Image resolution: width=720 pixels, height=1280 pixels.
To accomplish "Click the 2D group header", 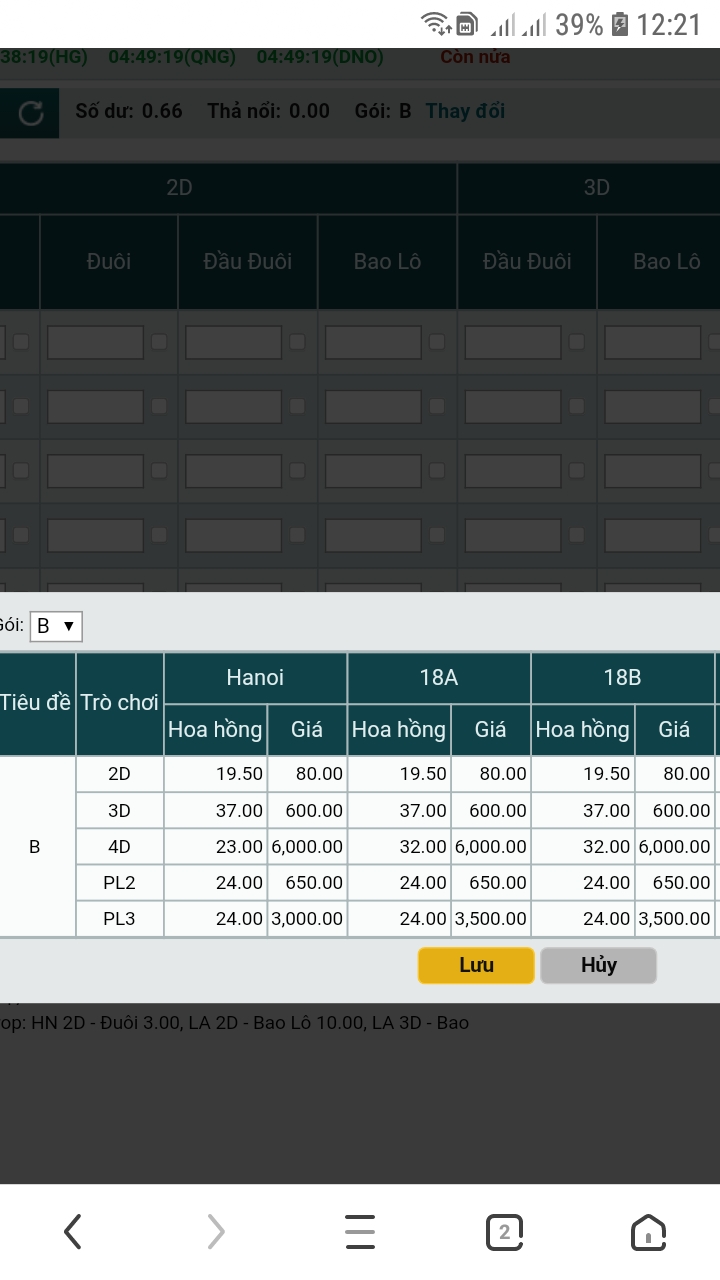I will tap(179, 188).
